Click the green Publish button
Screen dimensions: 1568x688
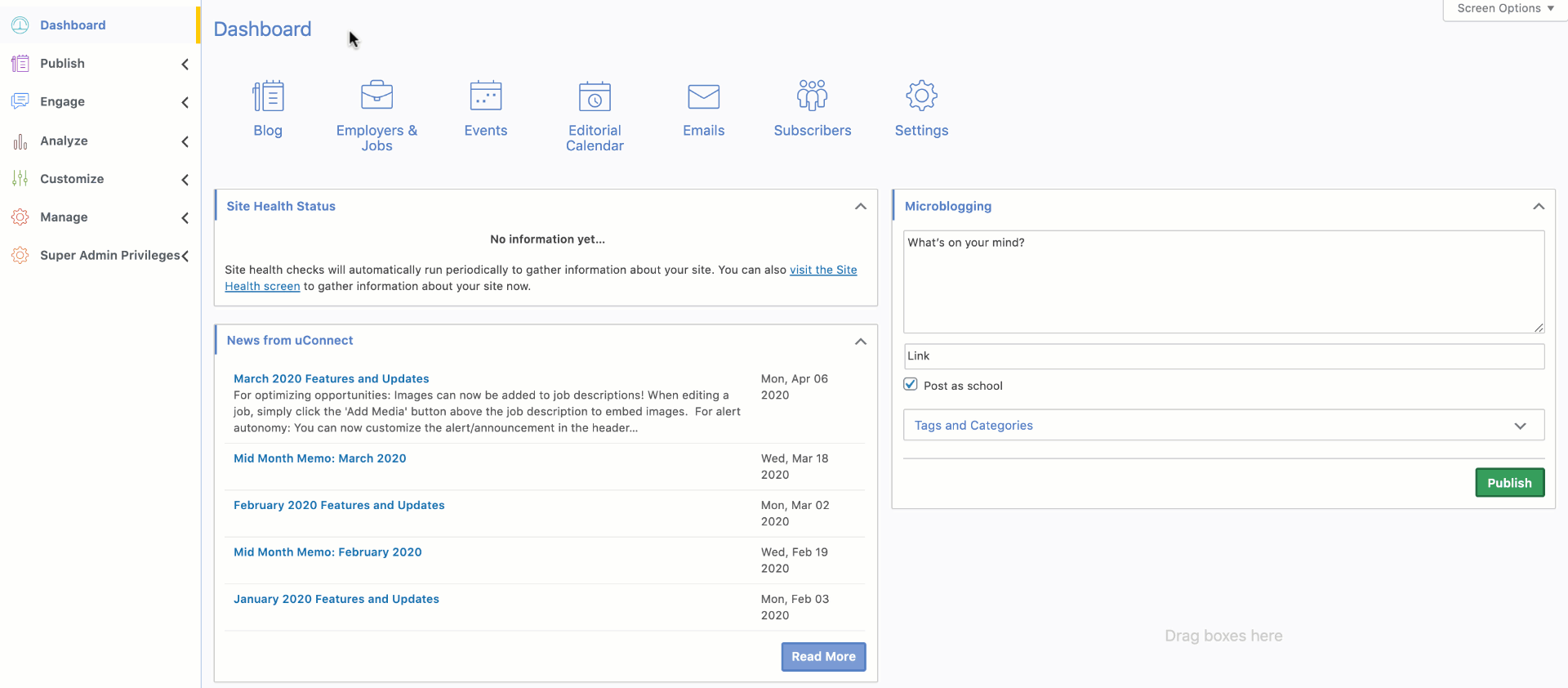[1508, 483]
